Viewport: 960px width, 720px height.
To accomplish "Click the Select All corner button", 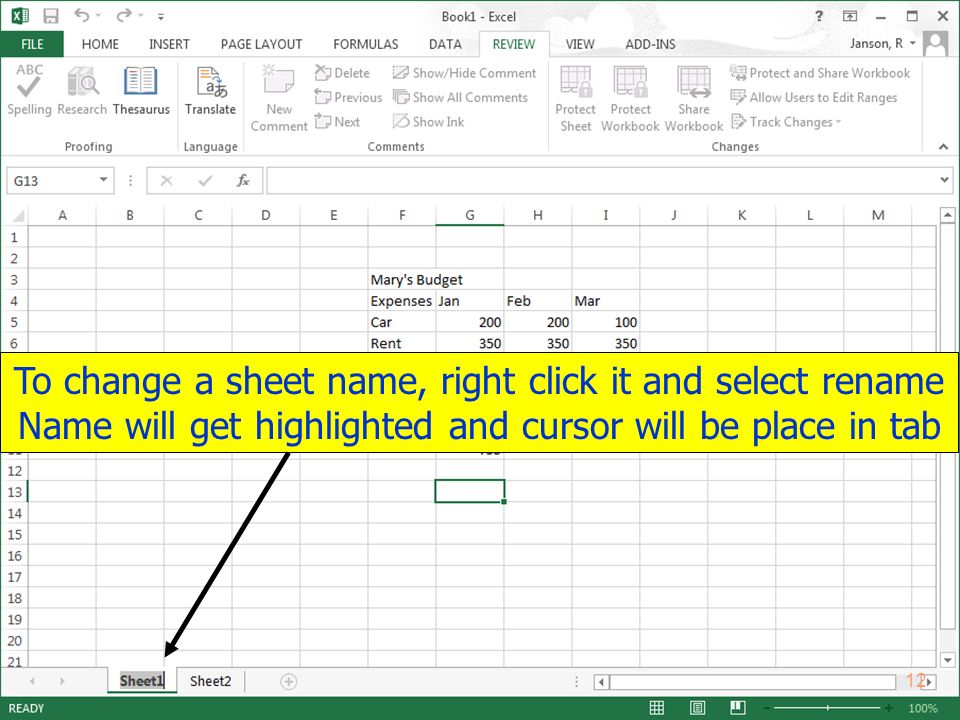I will click(18, 216).
